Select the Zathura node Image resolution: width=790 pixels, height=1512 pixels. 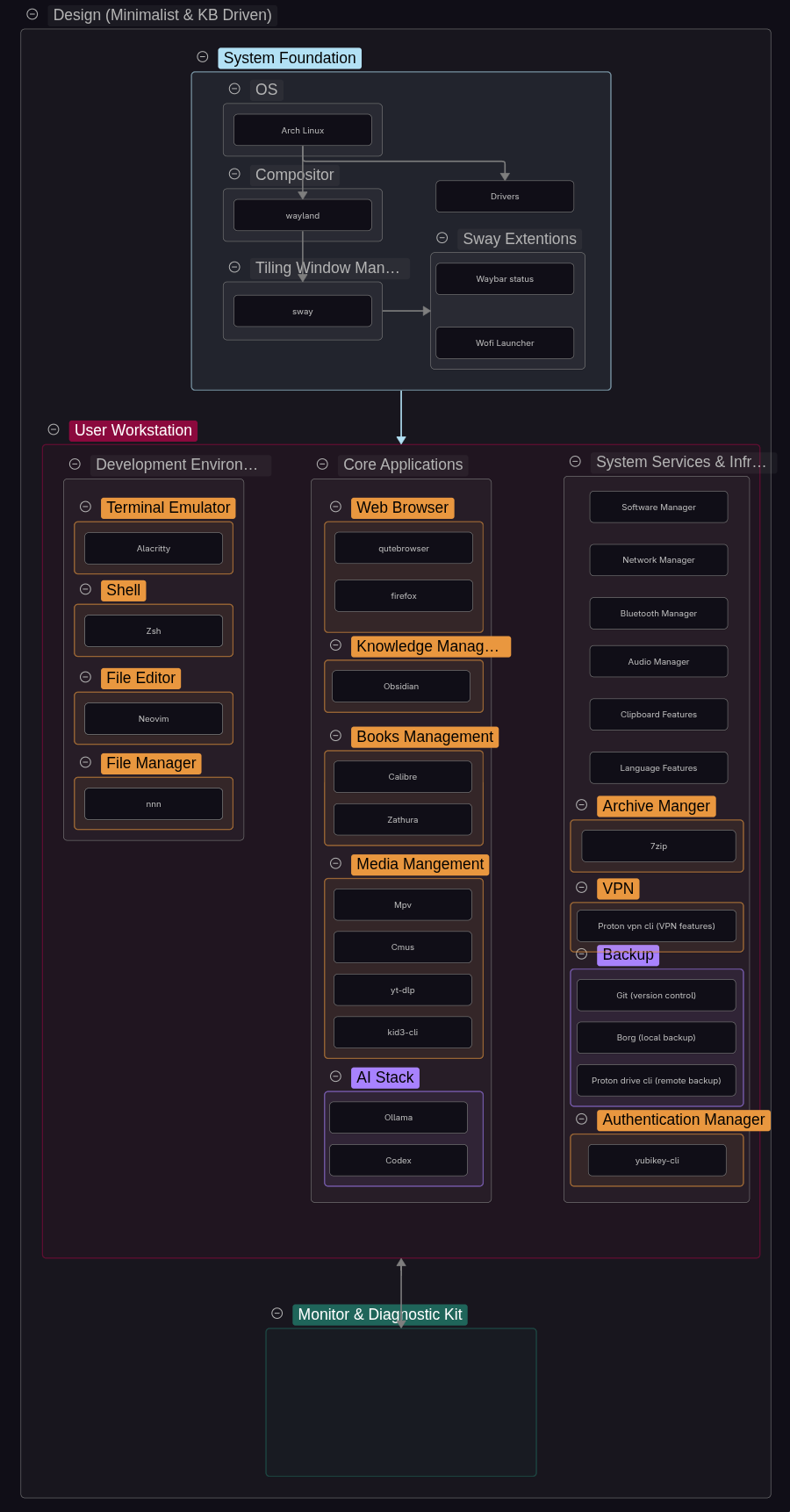pyautogui.click(x=403, y=819)
